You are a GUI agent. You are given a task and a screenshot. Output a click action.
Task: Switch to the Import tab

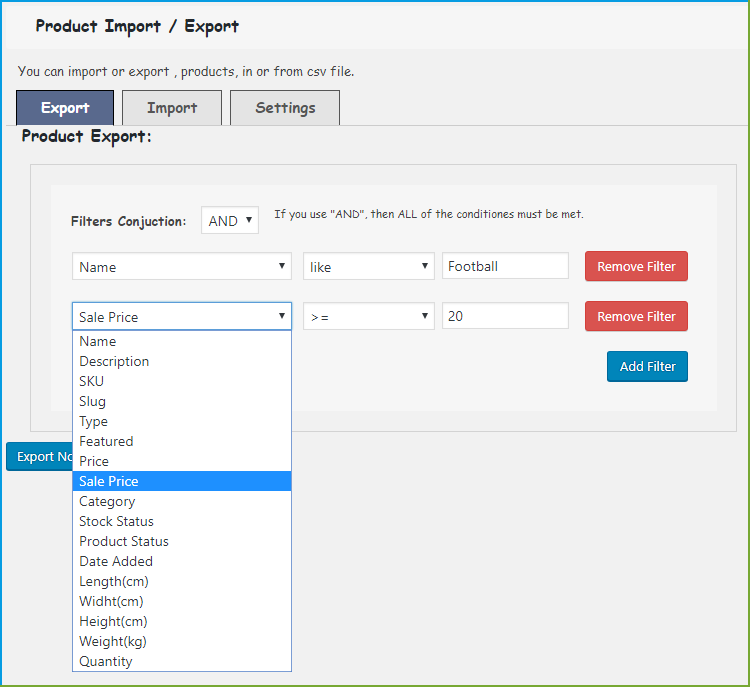coord(171,108)
